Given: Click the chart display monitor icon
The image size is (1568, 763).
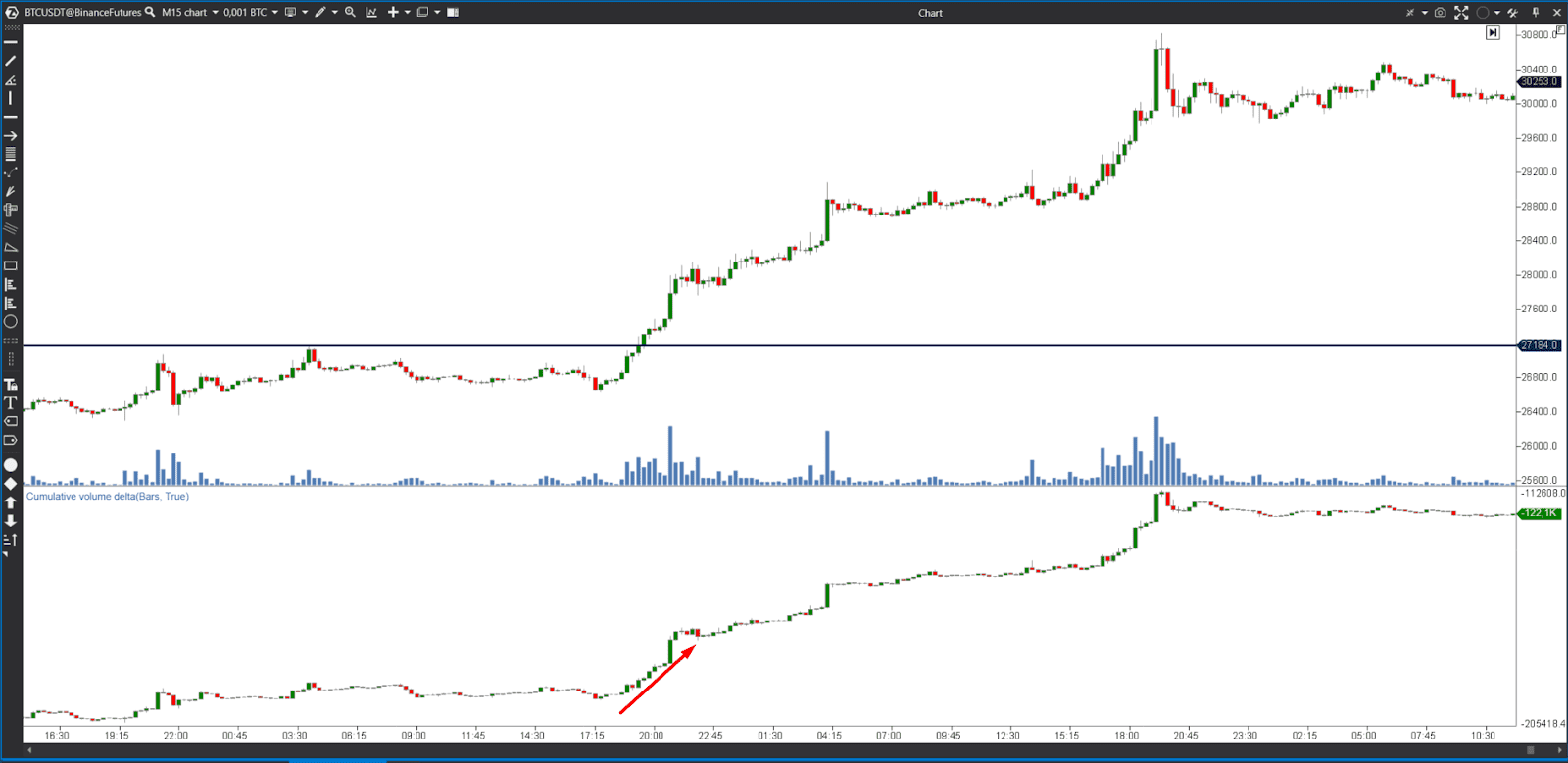Looking at the screenshot, I should tap(290, 12).
